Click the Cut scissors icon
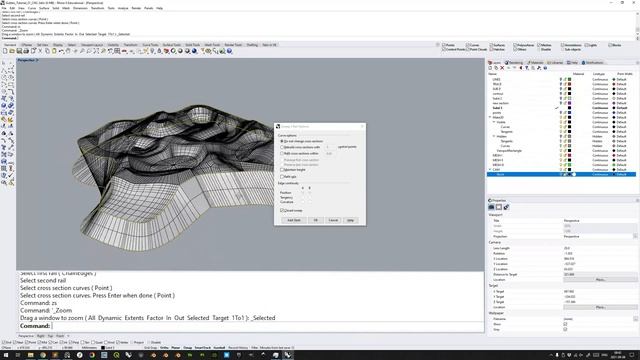The width and height of the screenshot is (640, 360). (40, 51)
